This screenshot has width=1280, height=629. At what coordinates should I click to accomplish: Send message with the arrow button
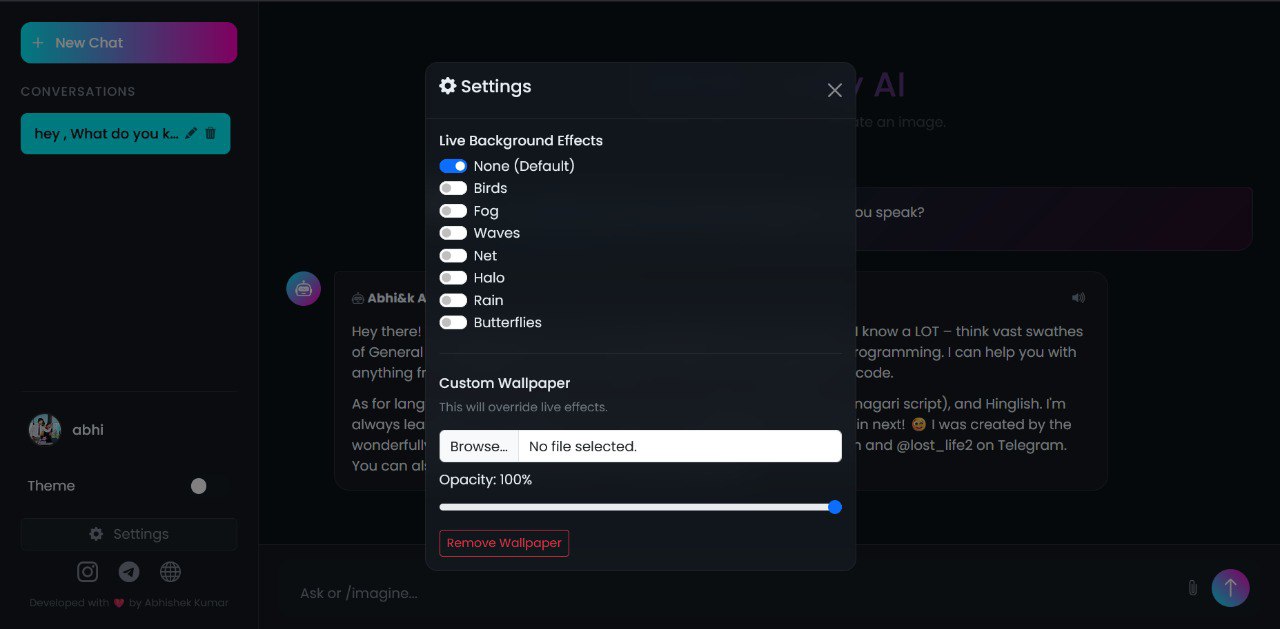click(x=1230, y=588)
